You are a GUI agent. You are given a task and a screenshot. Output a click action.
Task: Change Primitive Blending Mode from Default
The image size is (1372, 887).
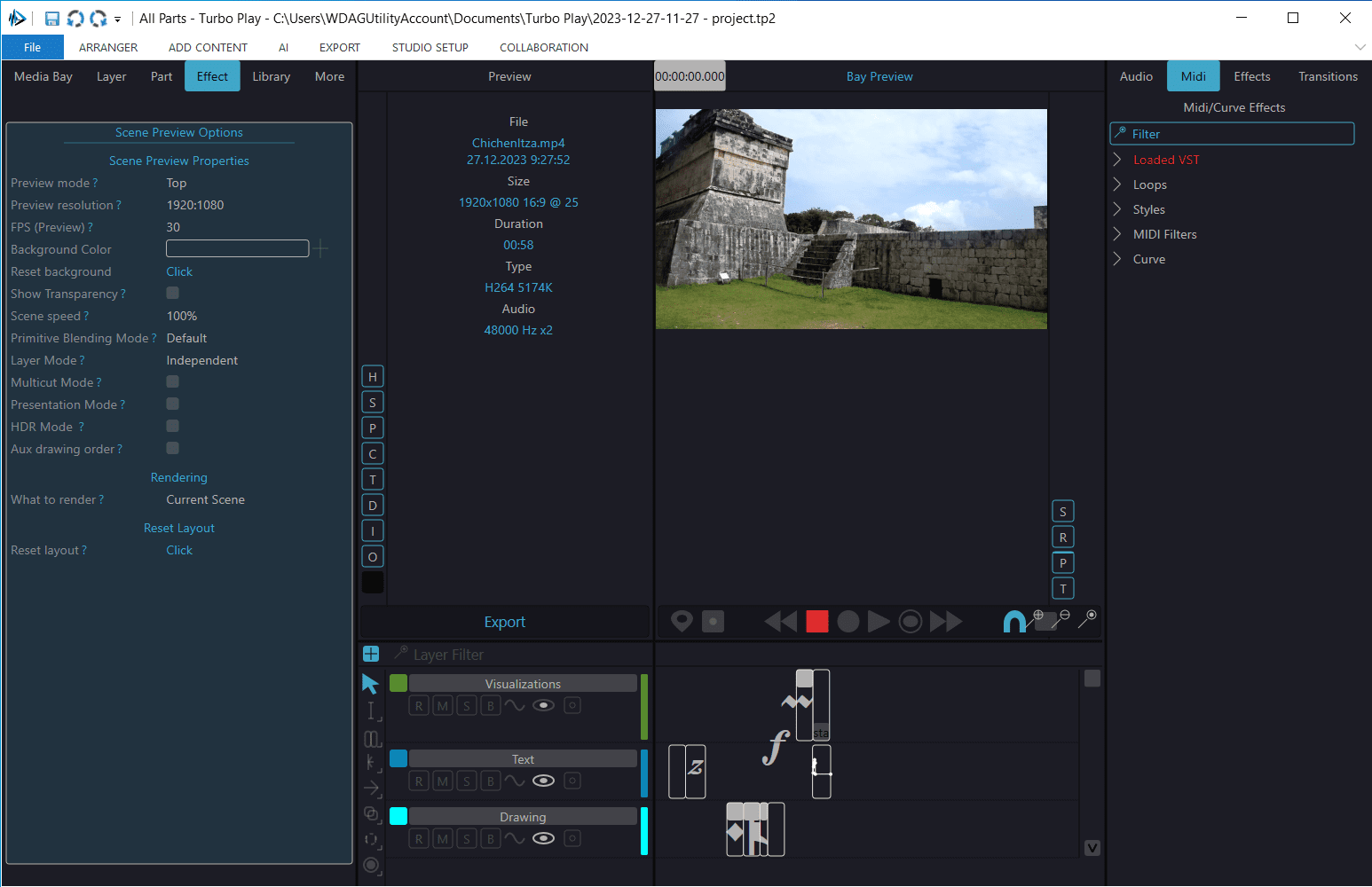click(x=186, y=338)
